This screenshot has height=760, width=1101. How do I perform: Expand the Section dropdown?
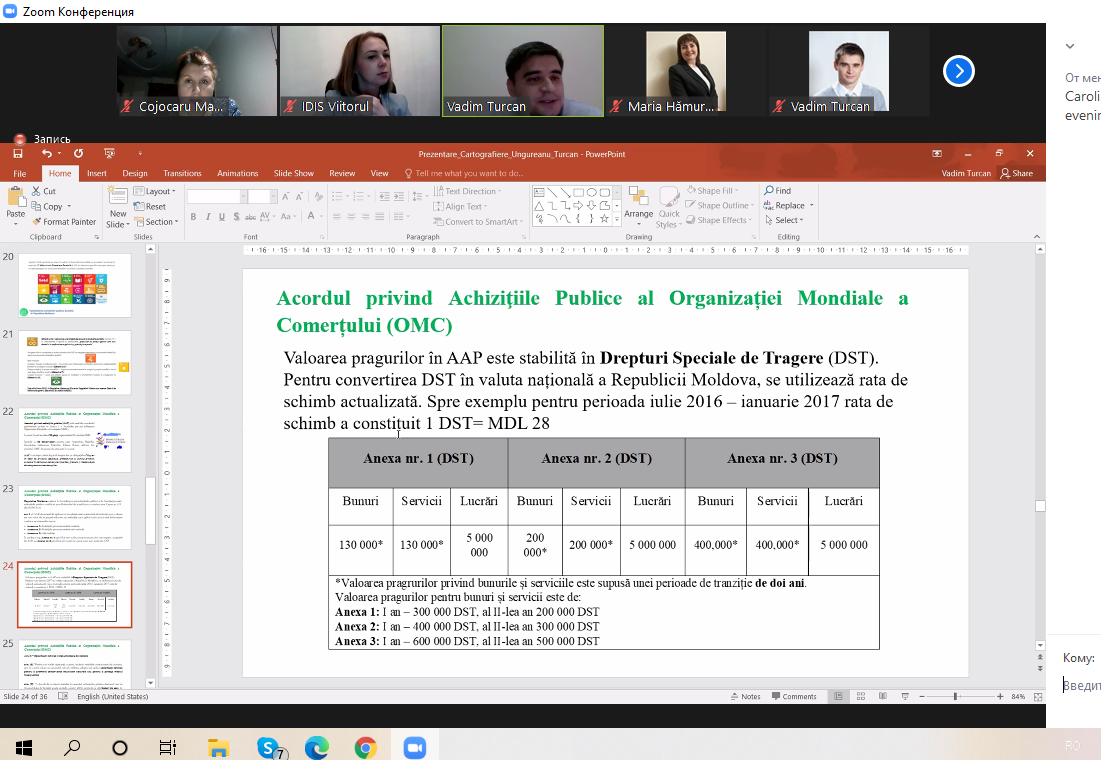(156, 222)
